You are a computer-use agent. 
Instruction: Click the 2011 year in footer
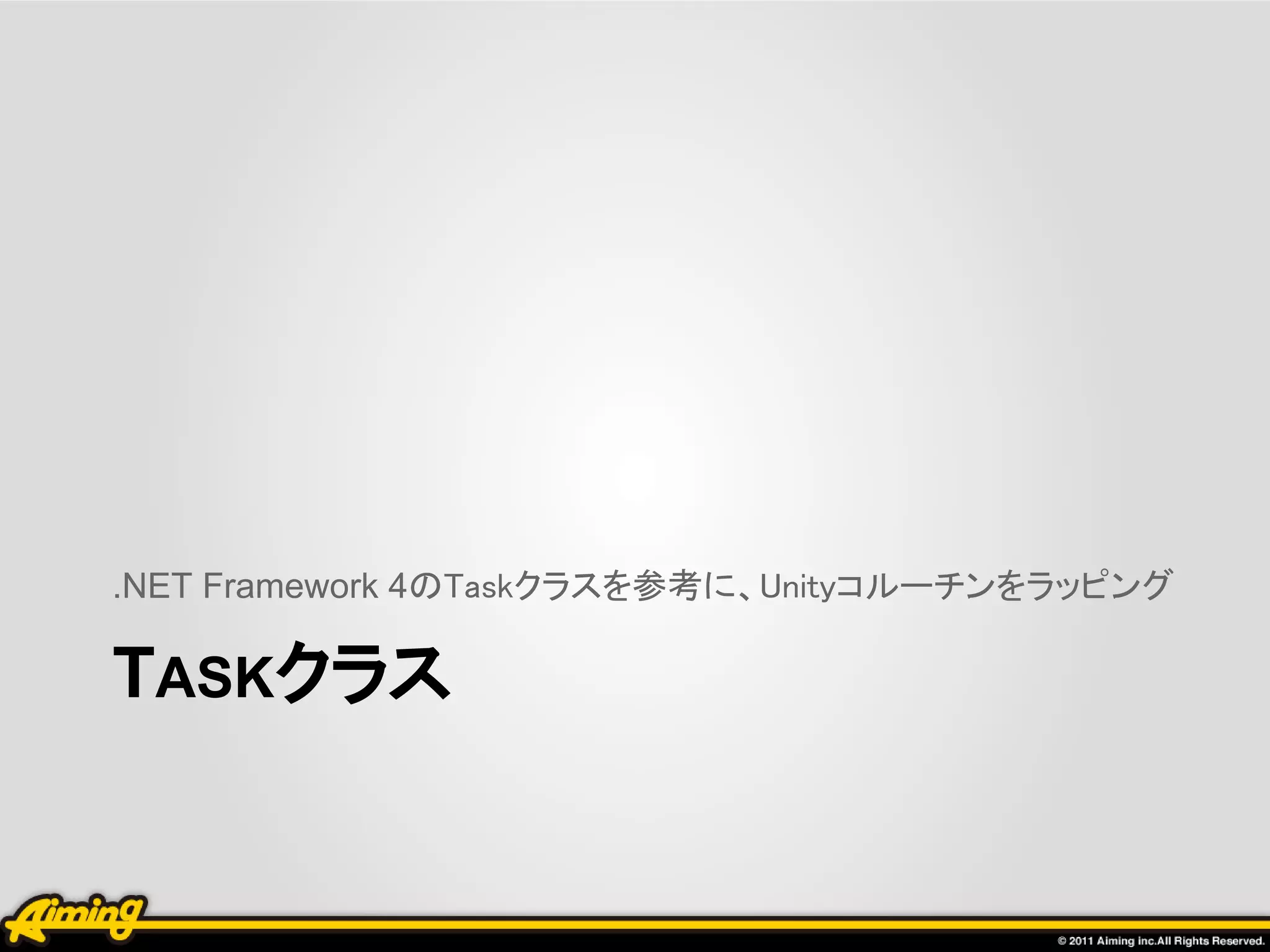(x=1081, y=941)
